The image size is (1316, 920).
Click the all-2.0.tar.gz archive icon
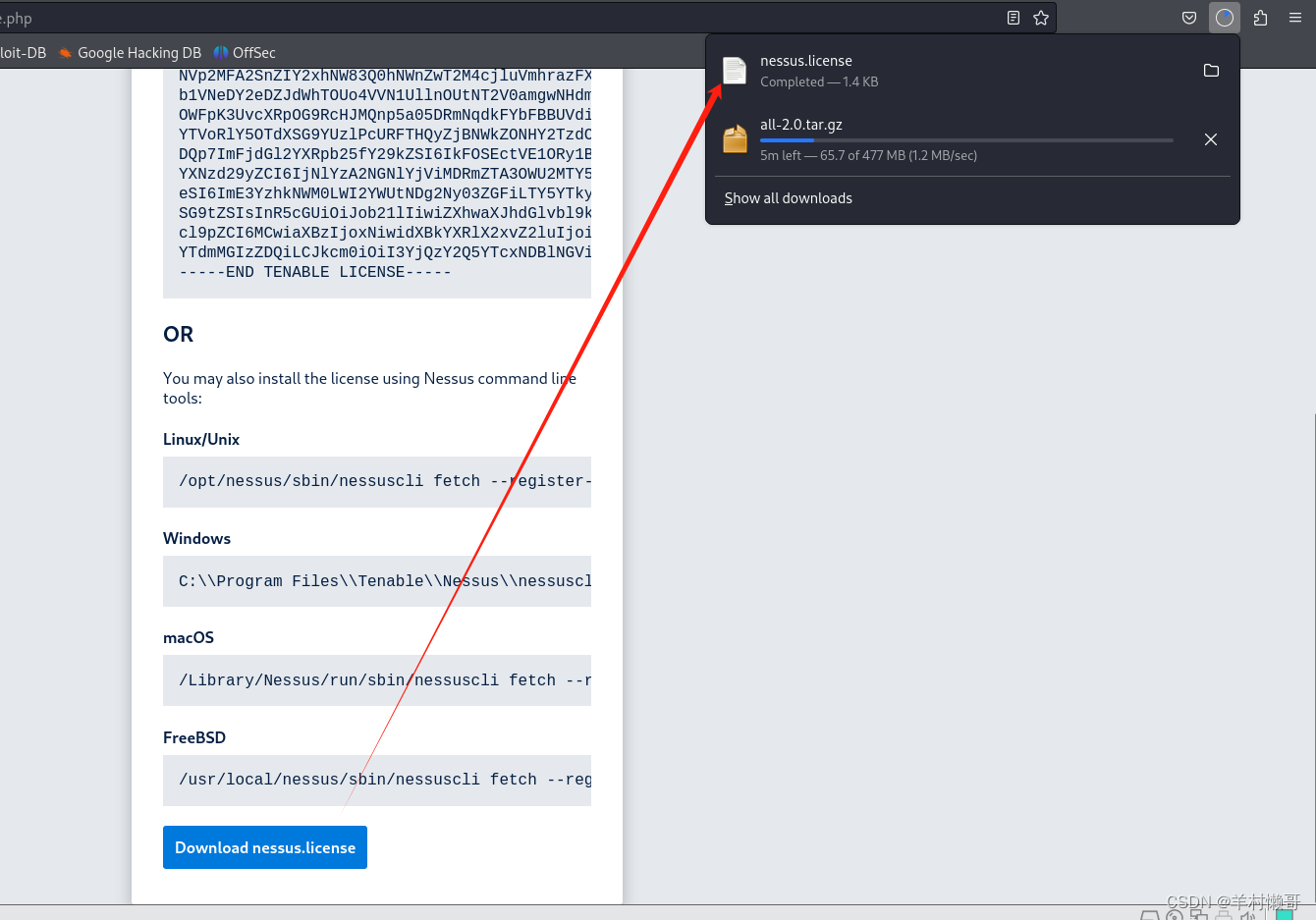click(735, 139)
